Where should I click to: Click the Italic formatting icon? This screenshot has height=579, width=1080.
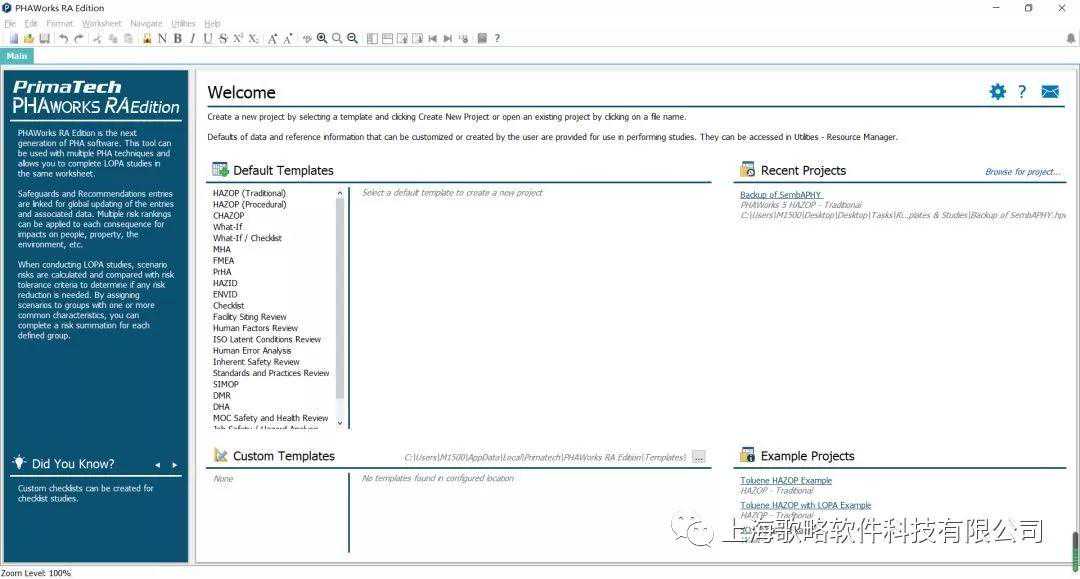[192, 39]
